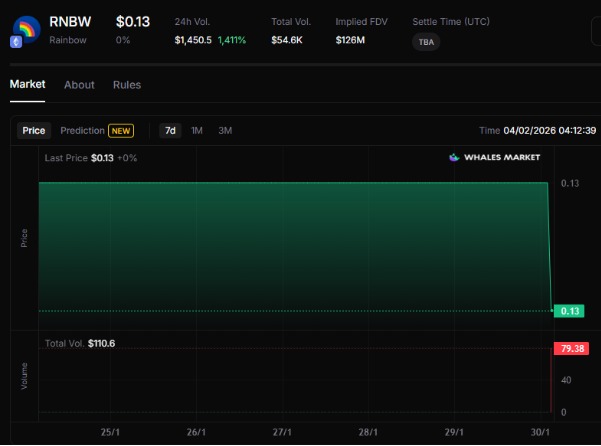Screen dimensions: 601x446
Task: Open the Rules tab
Action: point(127,85)
